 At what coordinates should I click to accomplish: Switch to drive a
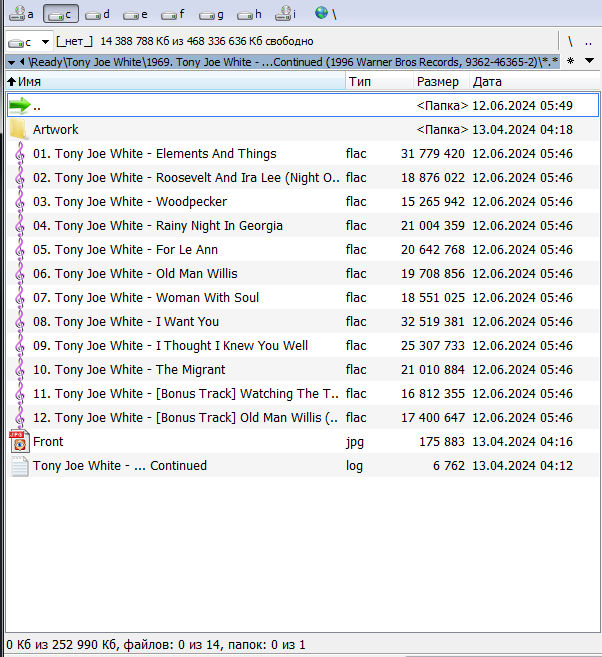[x=21, y=14]
